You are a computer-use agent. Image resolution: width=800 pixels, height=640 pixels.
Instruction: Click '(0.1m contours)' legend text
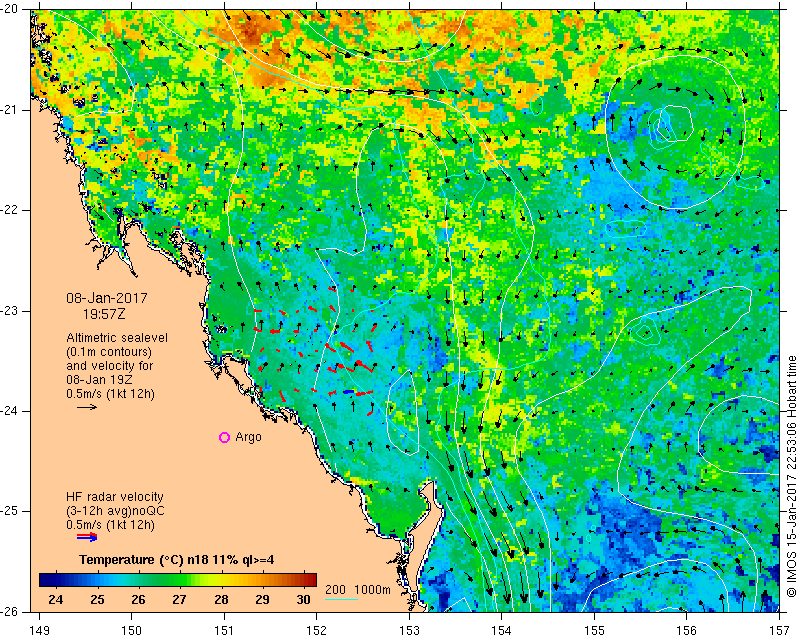click(109, 352)
